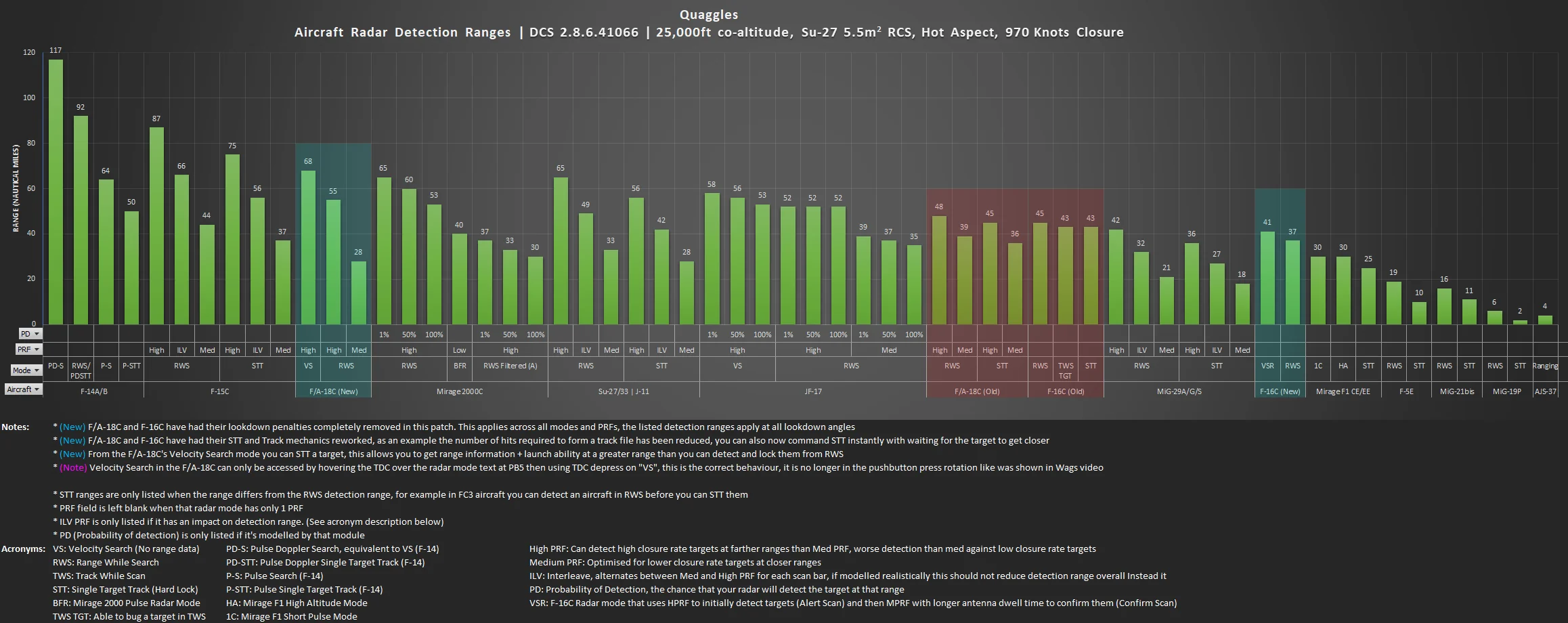
Task: Click the MiG-19P aircraft label
Action: coord(1507,391)
